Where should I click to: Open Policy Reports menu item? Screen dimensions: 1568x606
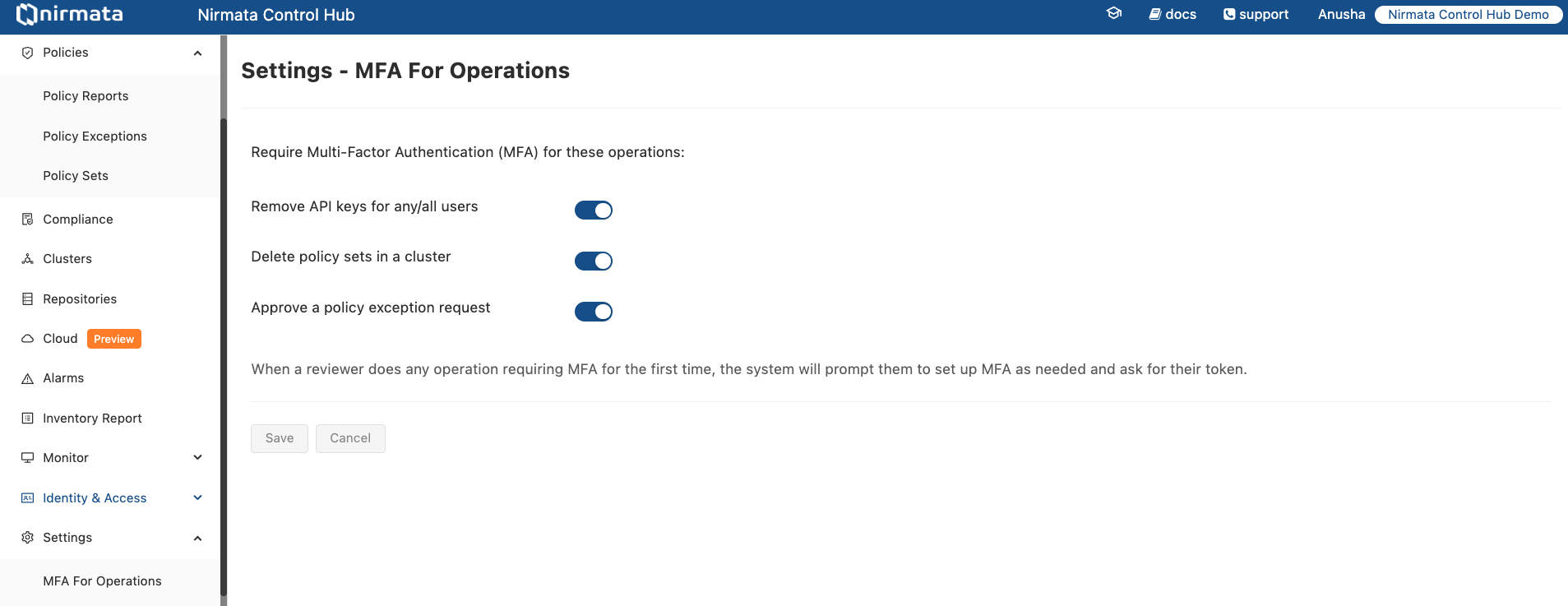86,95
